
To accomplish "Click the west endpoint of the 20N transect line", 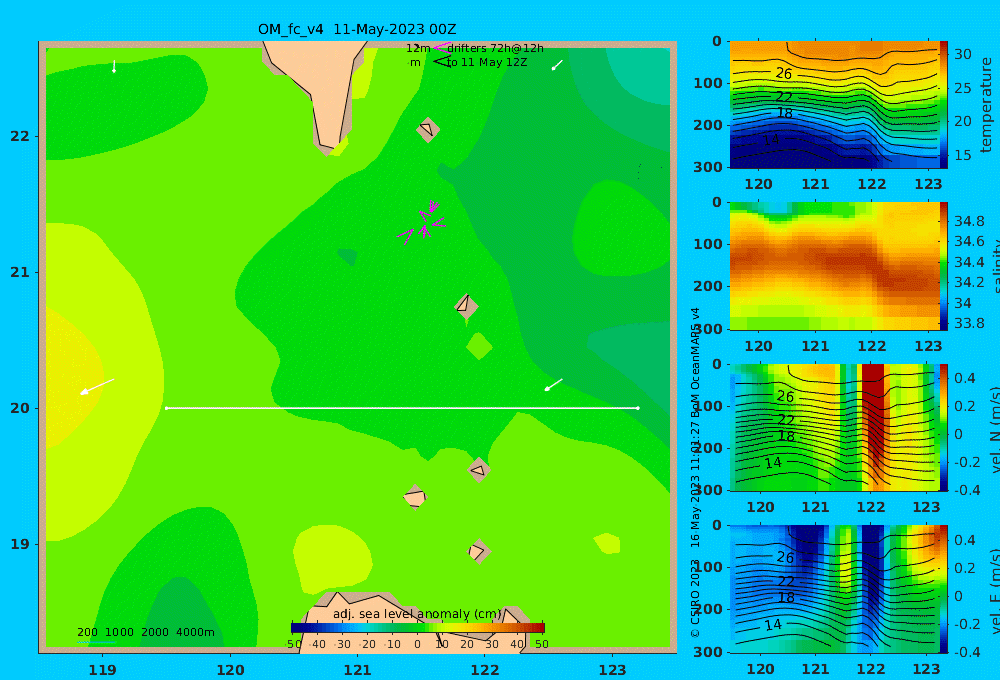I will click(166, 408).
